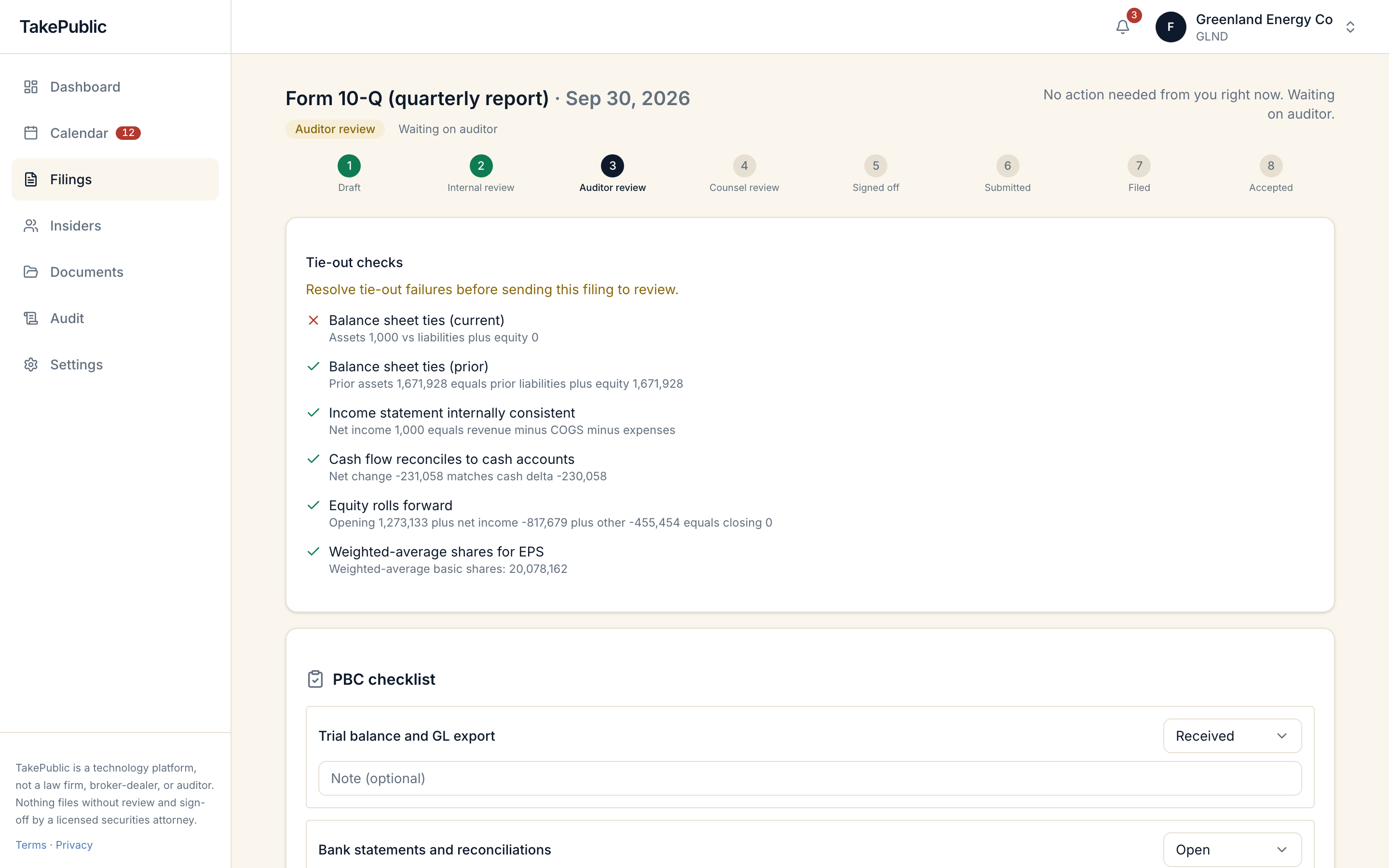Click the Documents folder icon
The width and height of the screenshot is (1389, 868).
pyautogui.click(x=31, y=271)
